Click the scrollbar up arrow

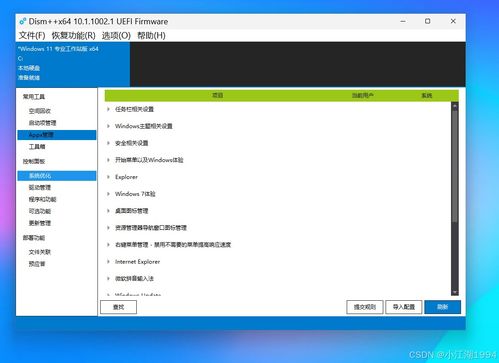pos(455,106)
